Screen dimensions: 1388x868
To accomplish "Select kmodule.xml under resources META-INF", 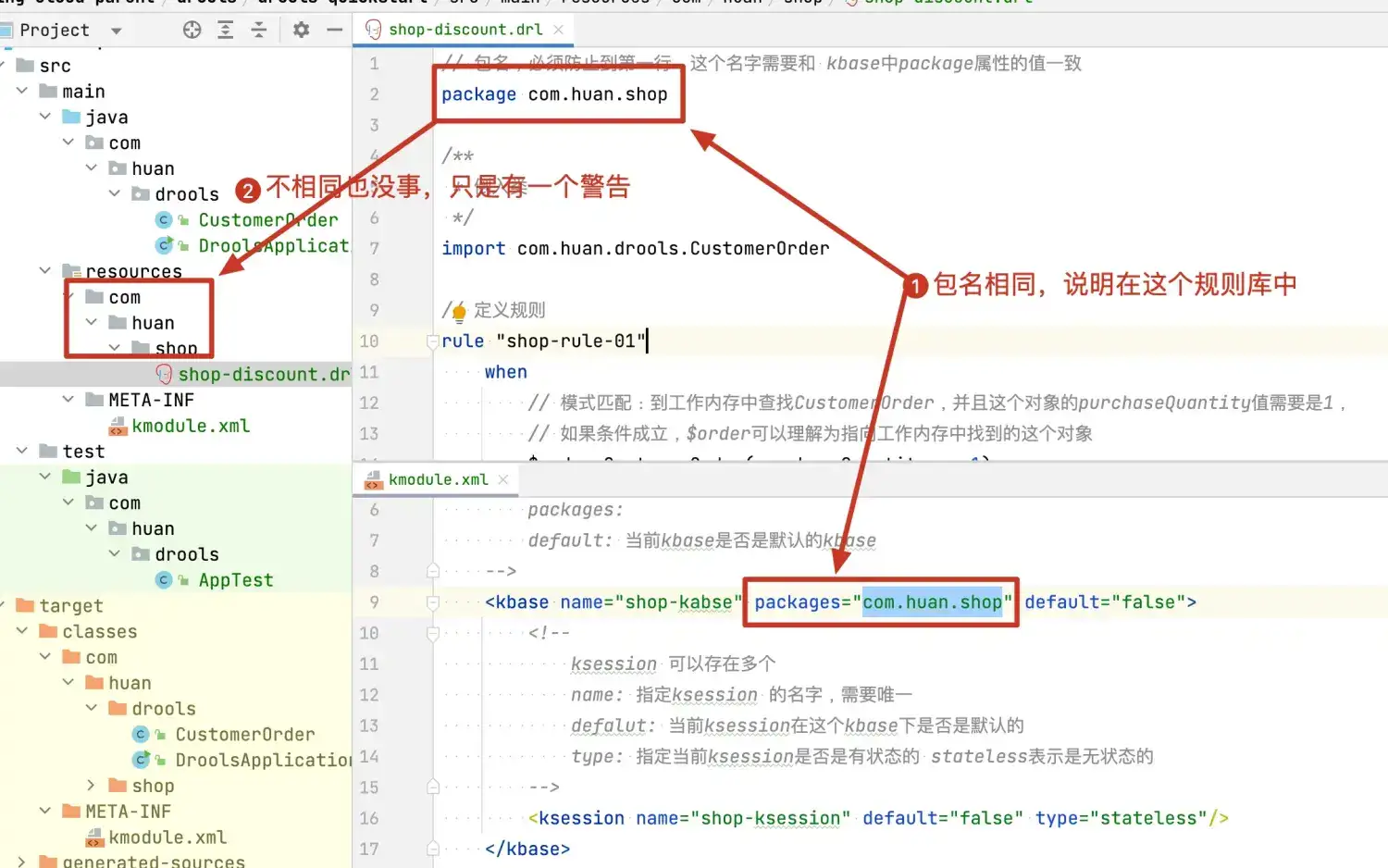I will [x=191, y=426].
